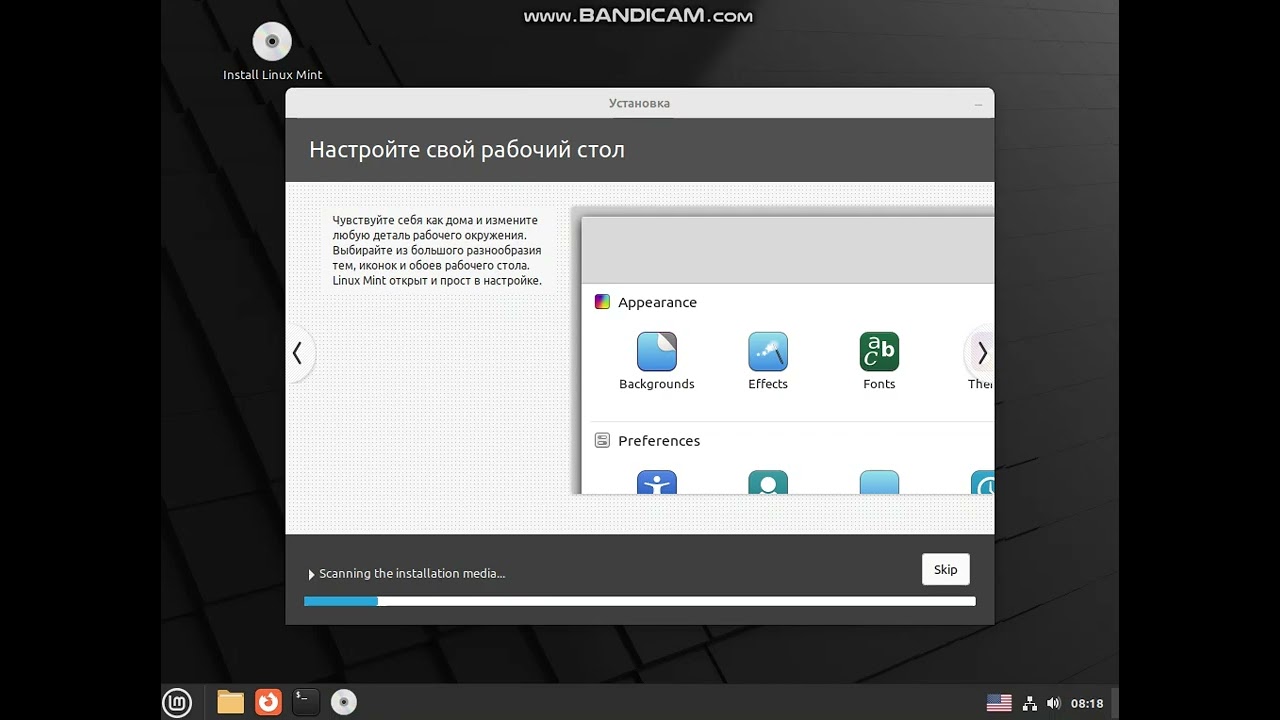
Task: Click the Scanning the installation media text
Action: 412,574
